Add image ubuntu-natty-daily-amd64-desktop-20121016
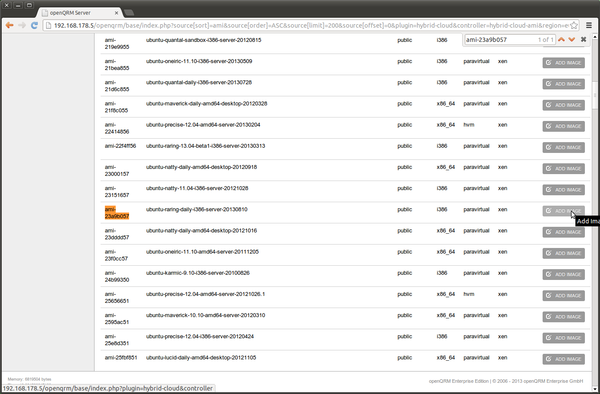Screen dimensions: 600x394 click(563, 232)
